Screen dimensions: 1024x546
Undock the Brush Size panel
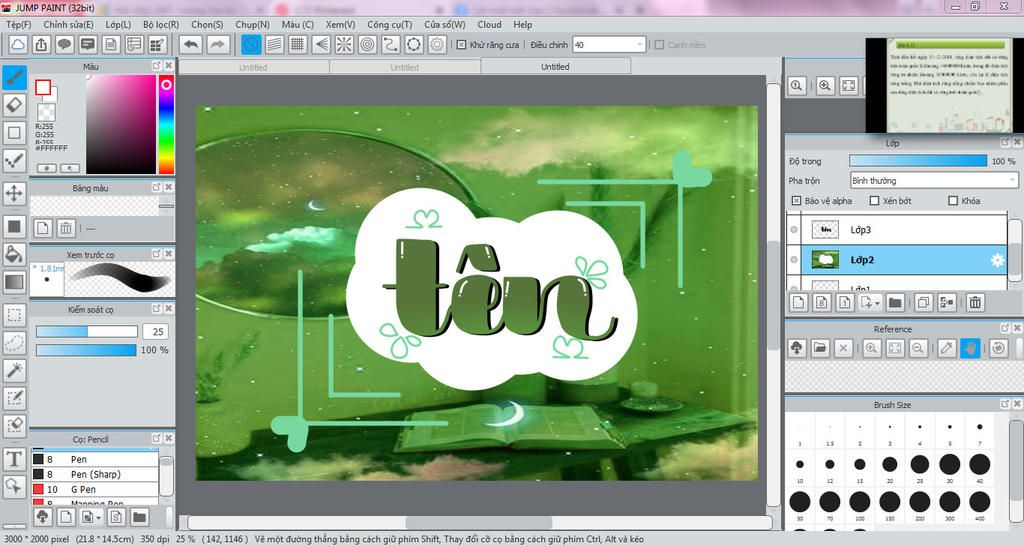1005,404
